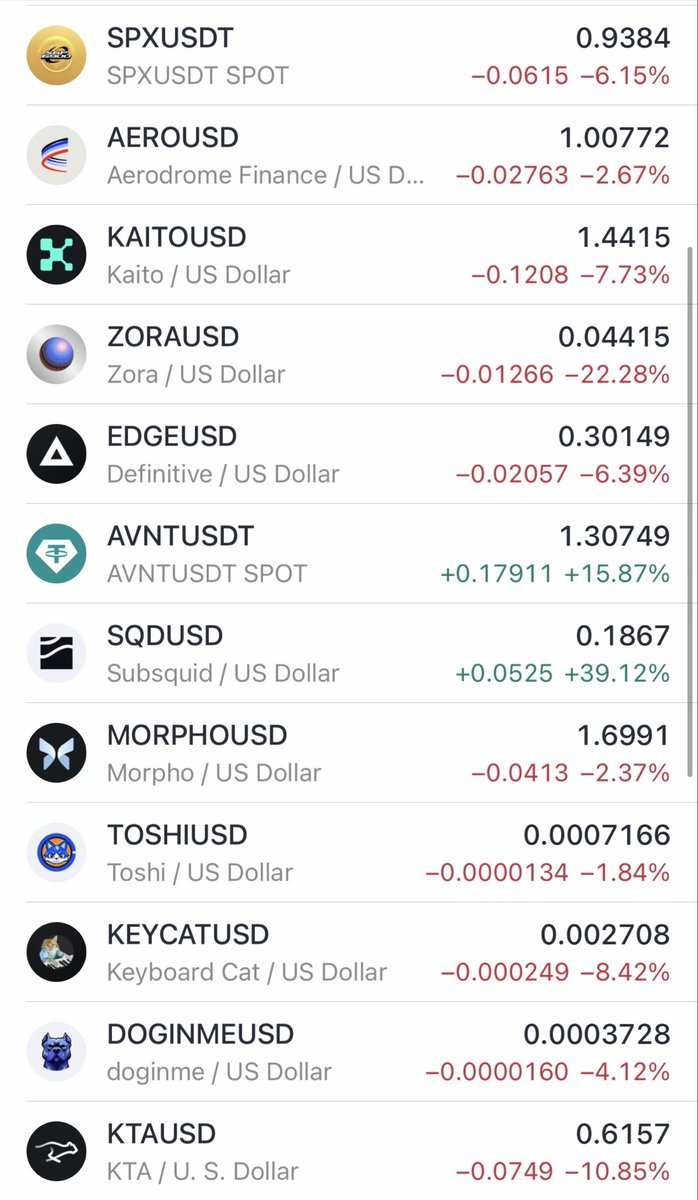Open the ZORAUSD symbol name
This screenshot has width=698, height=1200.
coord(173,337)
